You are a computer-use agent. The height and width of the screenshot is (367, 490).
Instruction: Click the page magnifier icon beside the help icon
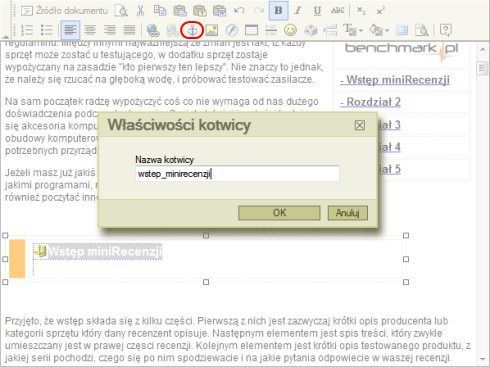tap(421, 30)
